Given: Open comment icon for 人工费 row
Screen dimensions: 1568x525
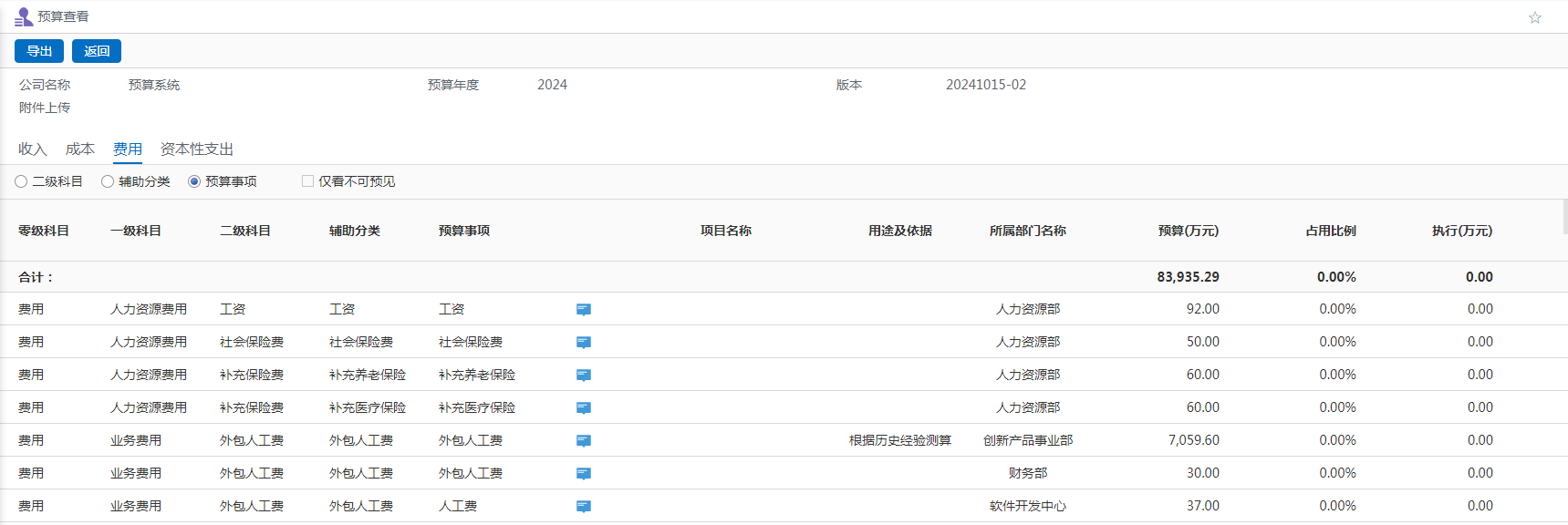Looking at the screenshot, I should (584, 507).
